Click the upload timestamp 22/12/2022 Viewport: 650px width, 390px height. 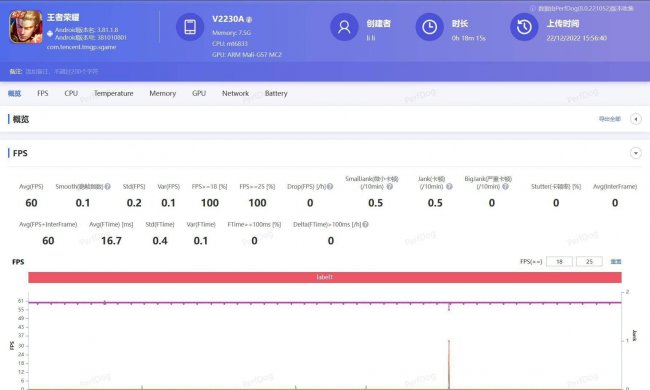(x=577, y=38)
